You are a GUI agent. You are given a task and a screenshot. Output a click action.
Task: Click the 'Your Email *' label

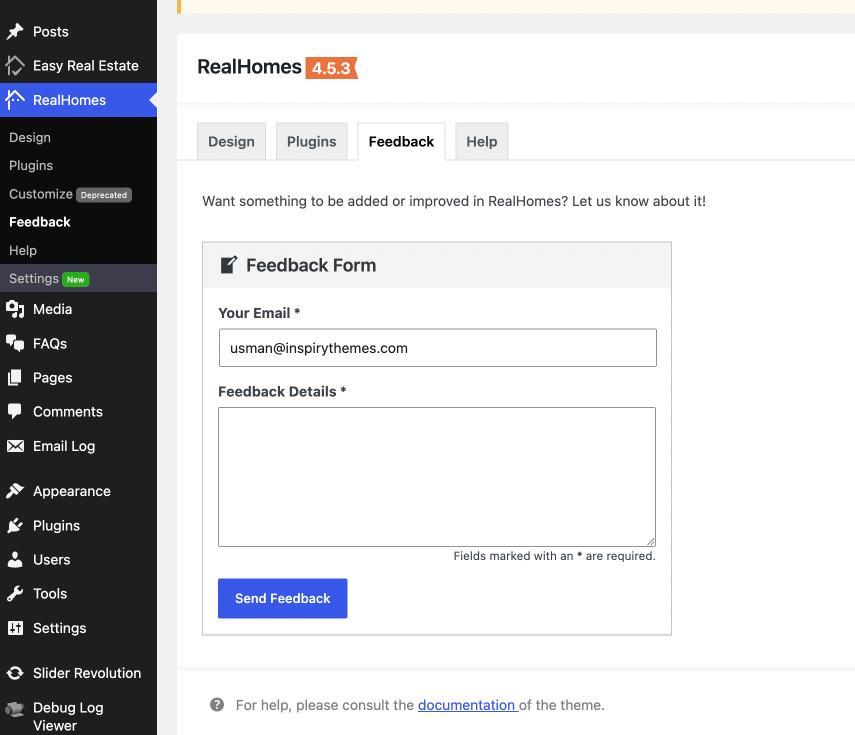259,313
